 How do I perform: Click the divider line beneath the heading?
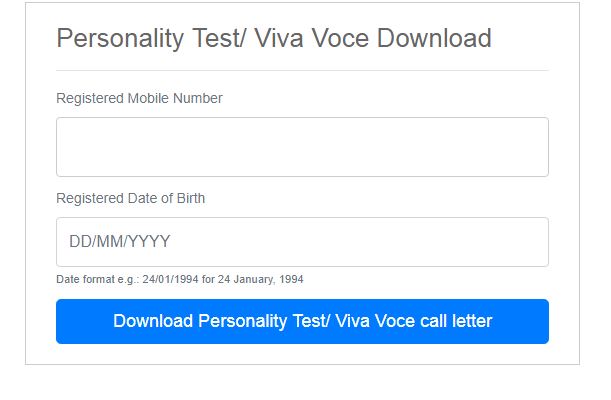pos(302,70)
